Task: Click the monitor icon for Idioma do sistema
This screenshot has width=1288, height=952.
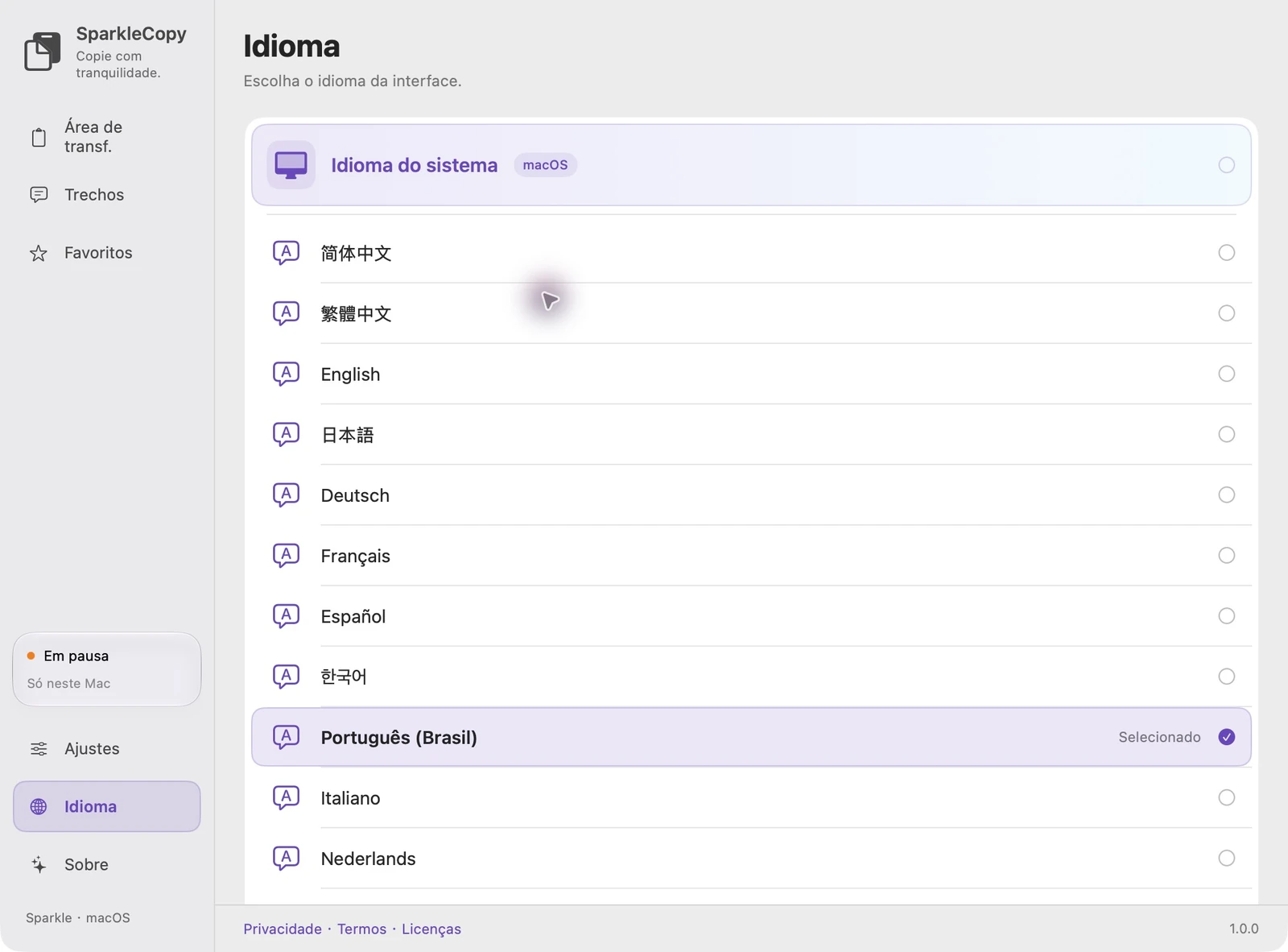Action: click(291, 165)
